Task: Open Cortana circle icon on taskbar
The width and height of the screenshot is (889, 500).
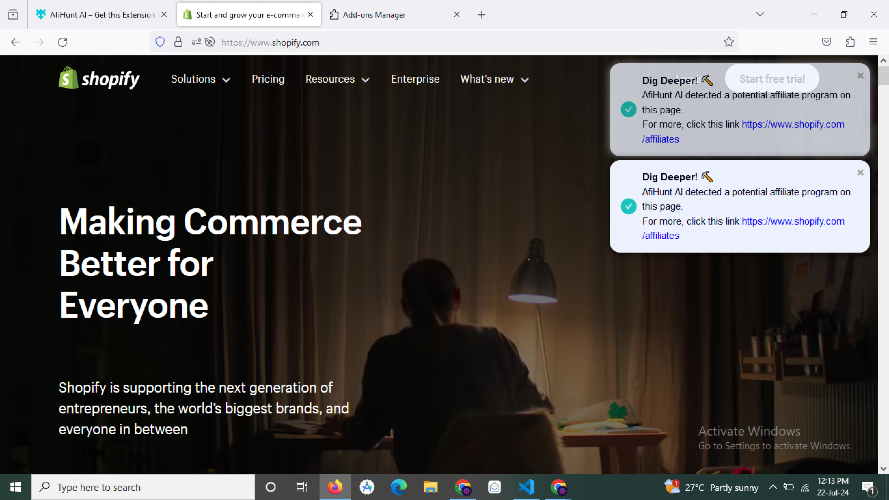Action: pyautogui.click(x=270, y=487)
